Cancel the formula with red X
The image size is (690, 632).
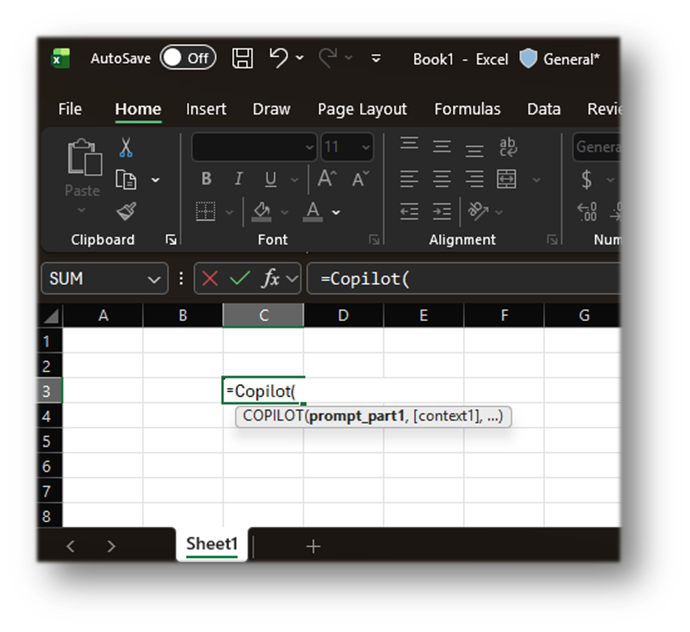tap(209, 279)
